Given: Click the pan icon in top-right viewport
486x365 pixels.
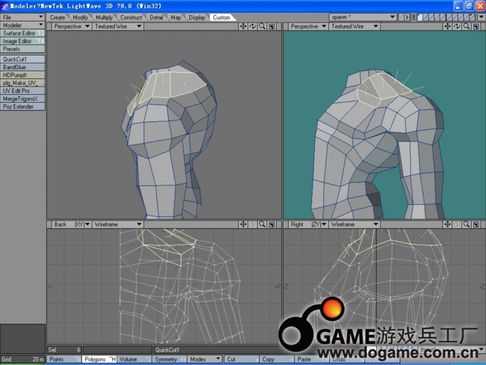Looking at the screenshot, I should 447,26.
